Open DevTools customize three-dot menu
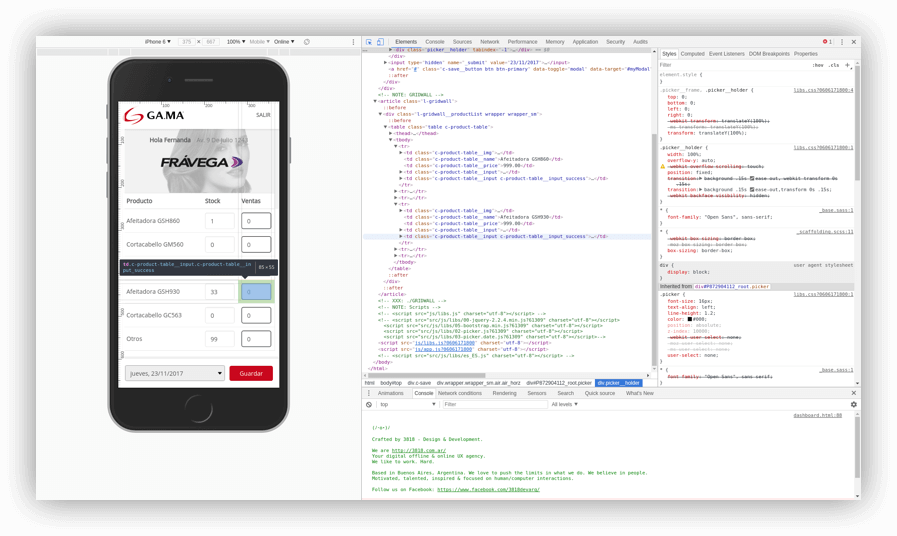897x536 pixels. [842, 42]
